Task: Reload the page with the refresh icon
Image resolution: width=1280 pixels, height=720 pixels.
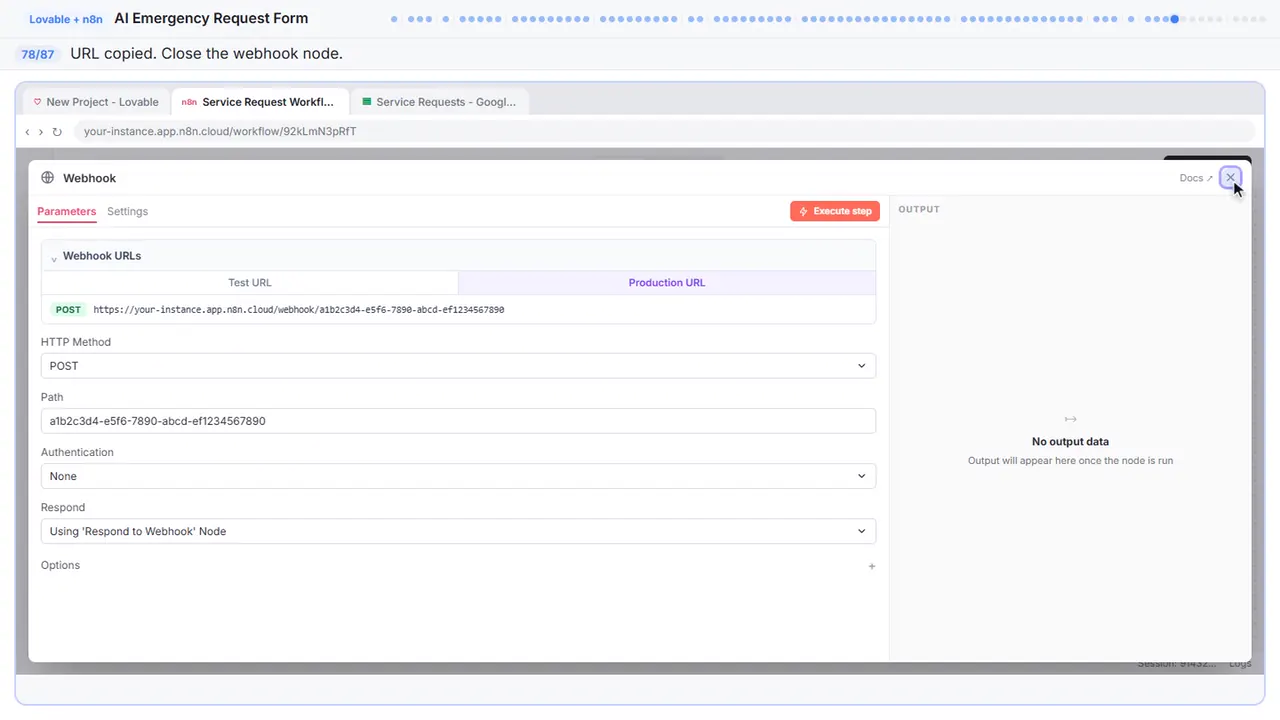Action: click(57, 132)
